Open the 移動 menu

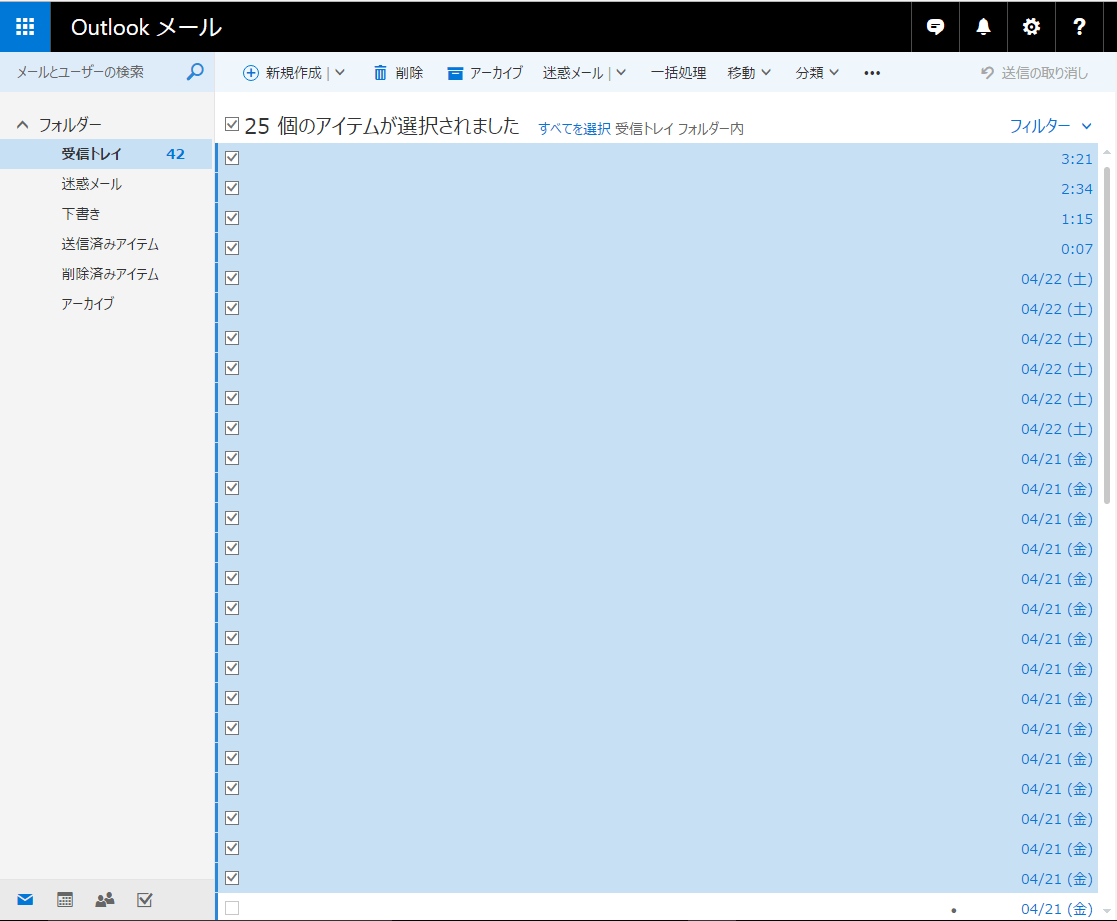point(749,72)
